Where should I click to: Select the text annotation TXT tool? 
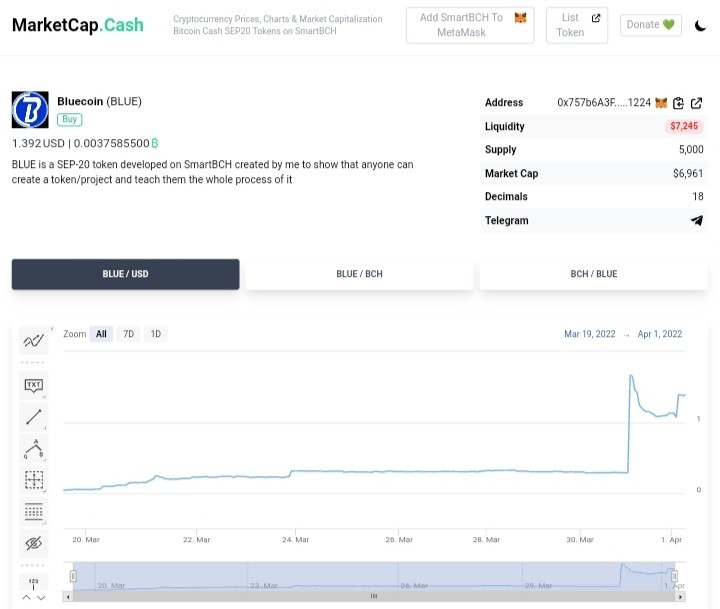[34, 385]
